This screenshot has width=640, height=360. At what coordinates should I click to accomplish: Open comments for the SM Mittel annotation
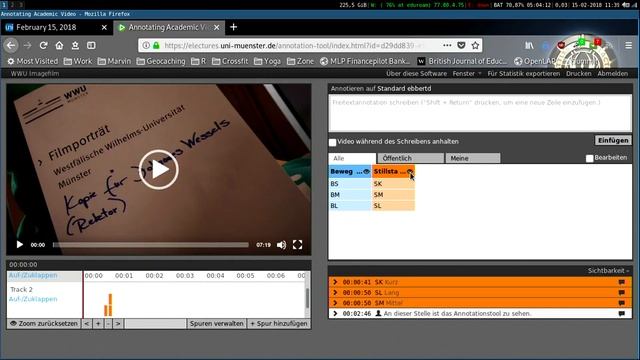pyautogui.click(x=621, y=303)
